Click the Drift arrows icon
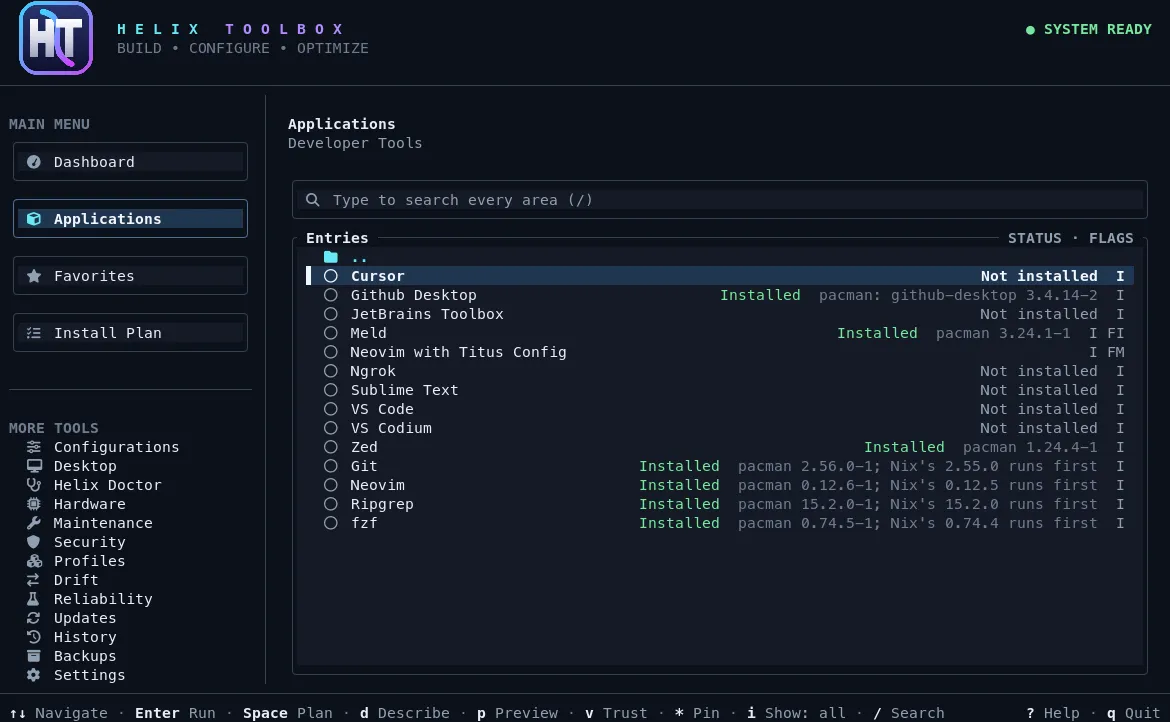 pyautogui.click(x=34, y=580)
